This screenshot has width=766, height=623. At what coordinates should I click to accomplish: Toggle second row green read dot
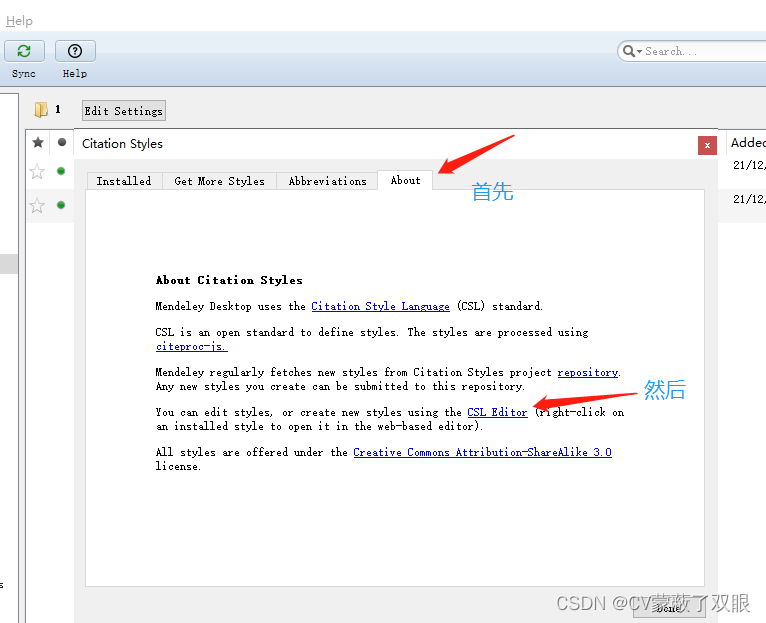[61, 205]
